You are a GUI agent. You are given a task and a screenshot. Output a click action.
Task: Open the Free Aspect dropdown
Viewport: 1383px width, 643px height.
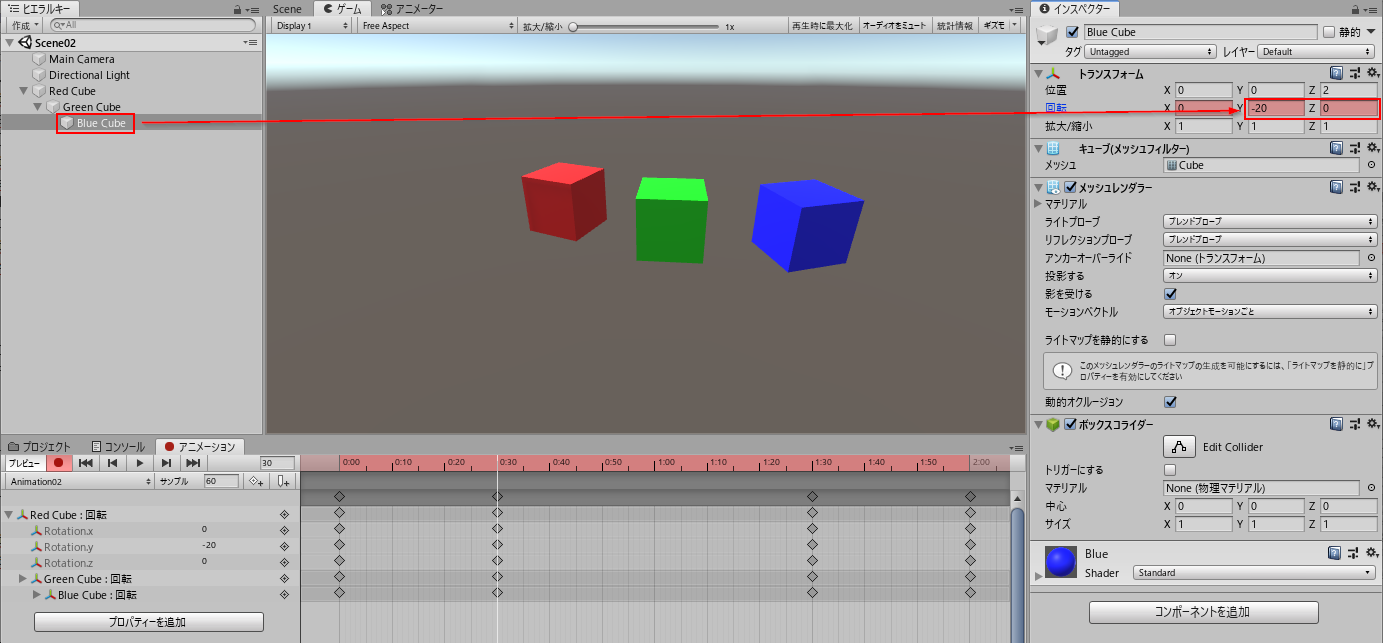click(x=435, y=25)
